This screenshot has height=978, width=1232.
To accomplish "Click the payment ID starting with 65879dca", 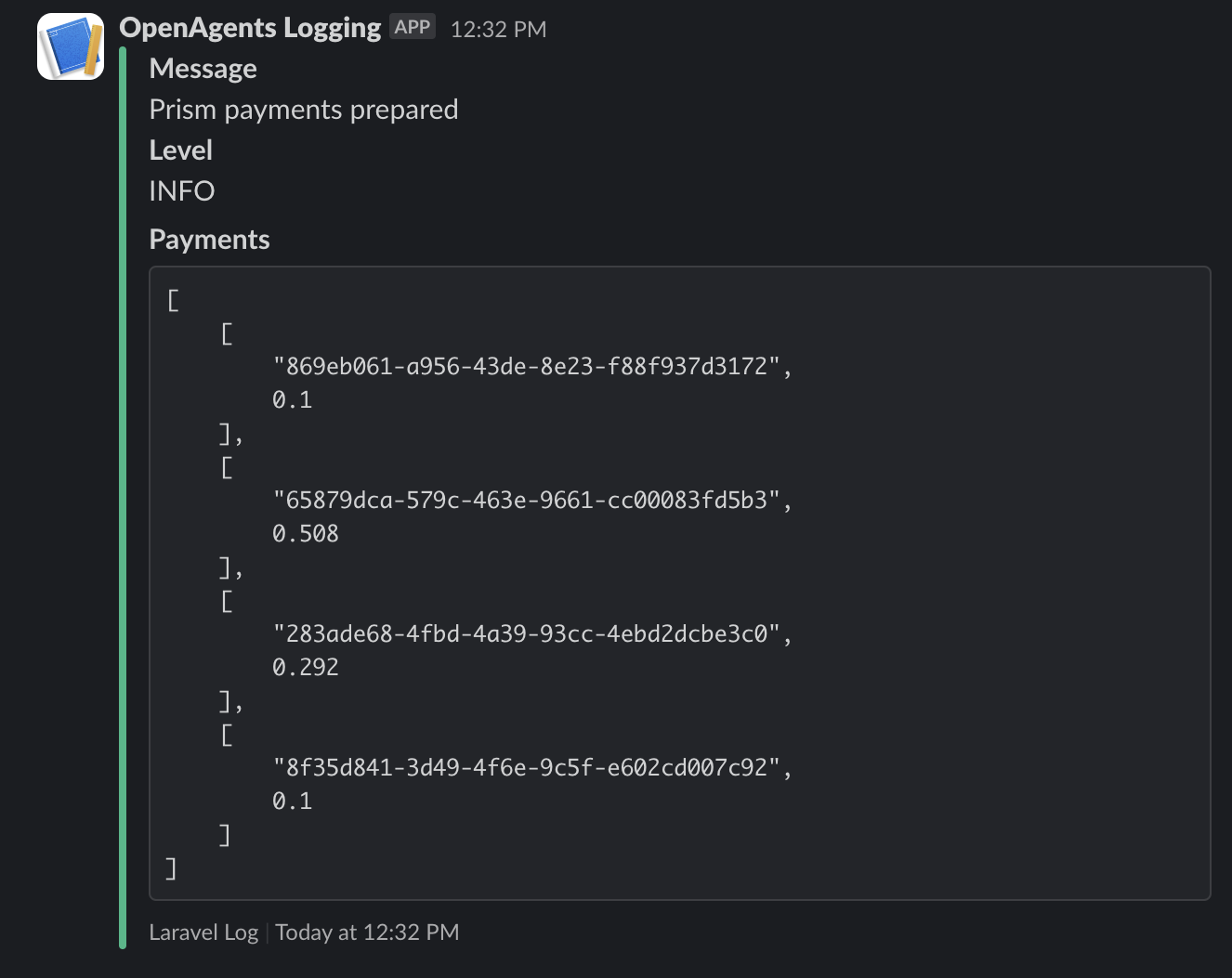I will 527,501.
